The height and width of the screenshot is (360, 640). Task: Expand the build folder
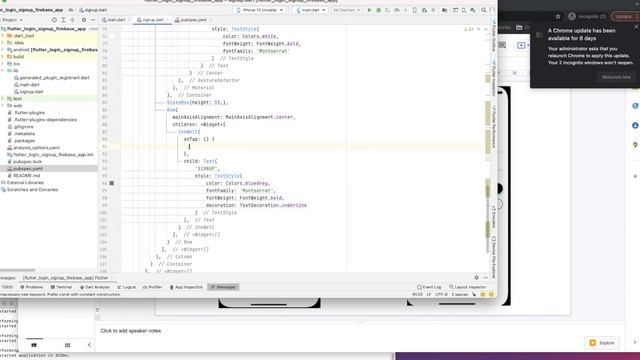[x=2, y=57]
